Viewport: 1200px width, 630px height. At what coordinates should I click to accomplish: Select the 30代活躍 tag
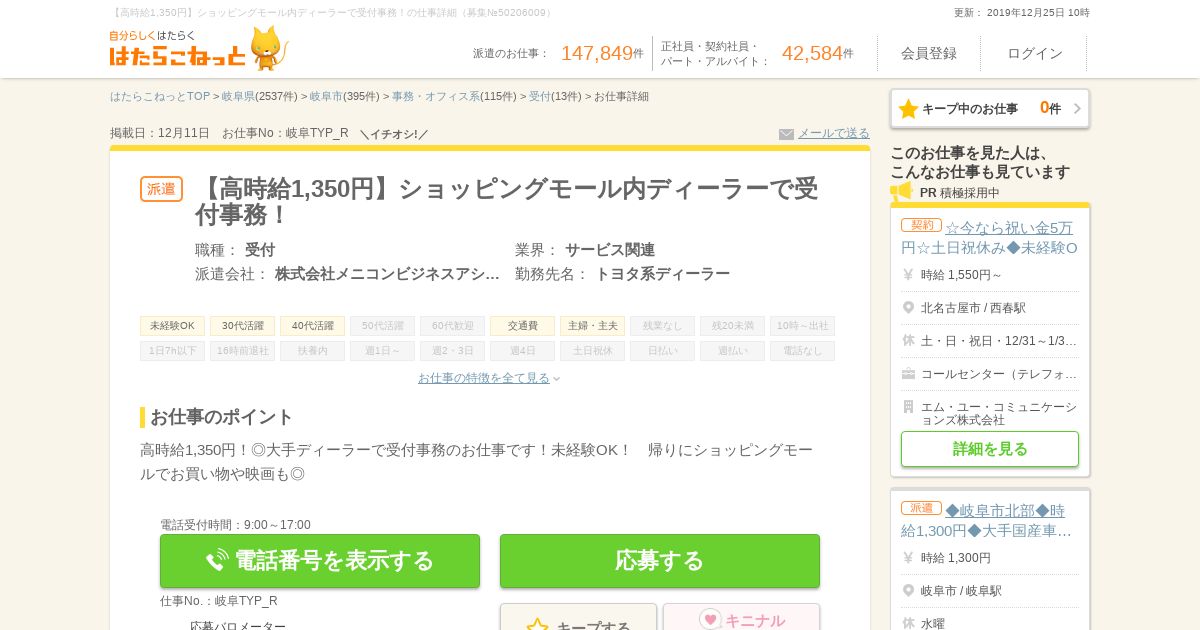click(242, 326)
